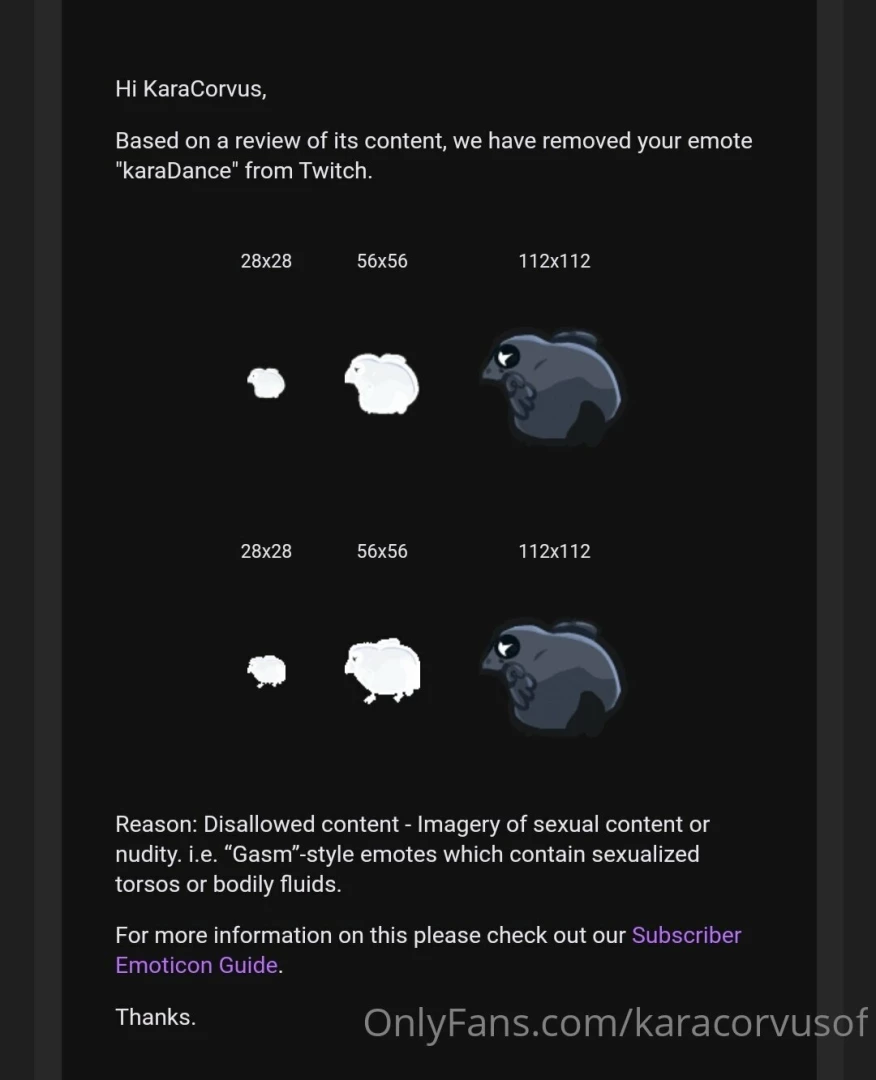Click the second-row 56x56 size label

[382, 551]
